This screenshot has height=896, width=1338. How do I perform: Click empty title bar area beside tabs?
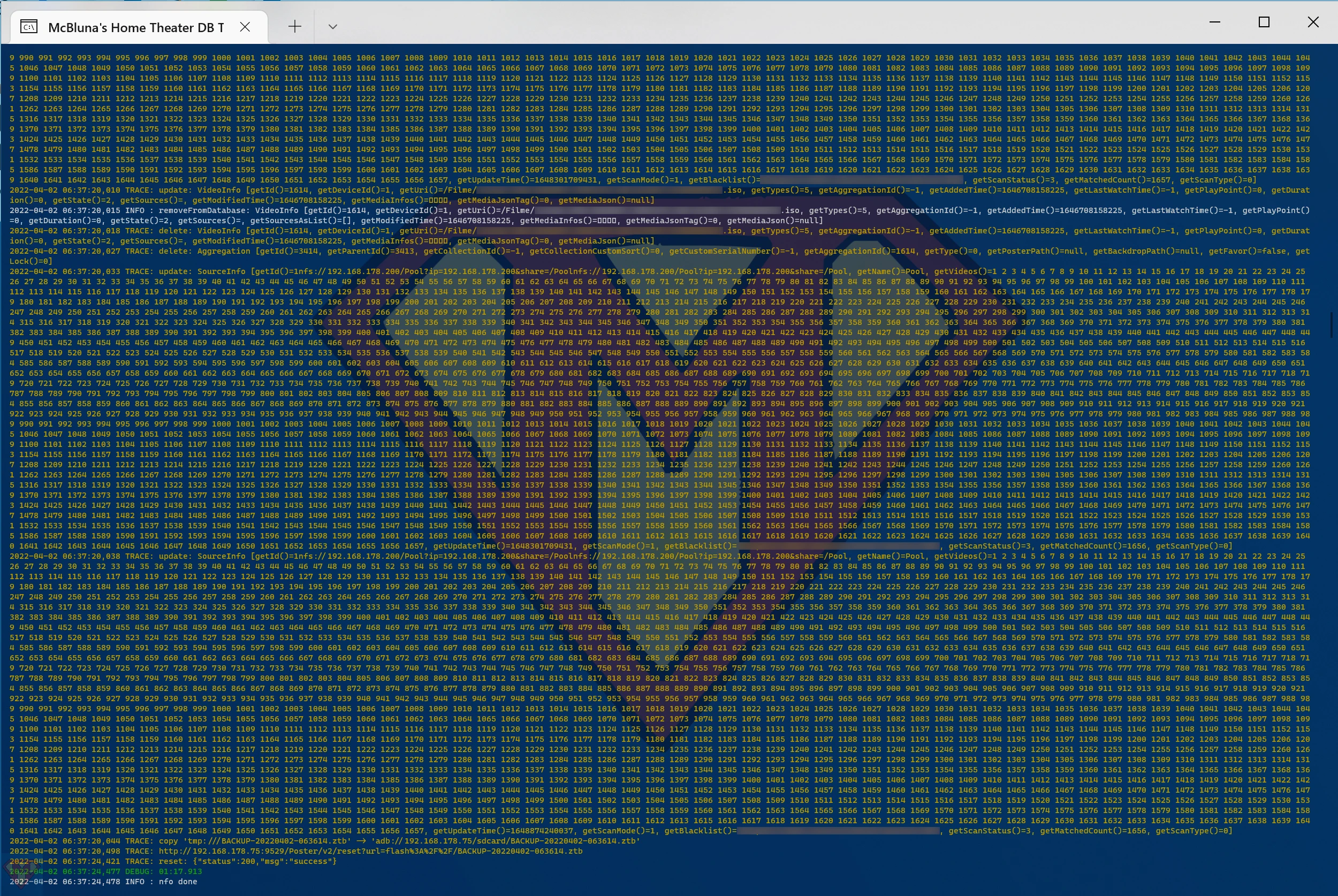point(743,23)
